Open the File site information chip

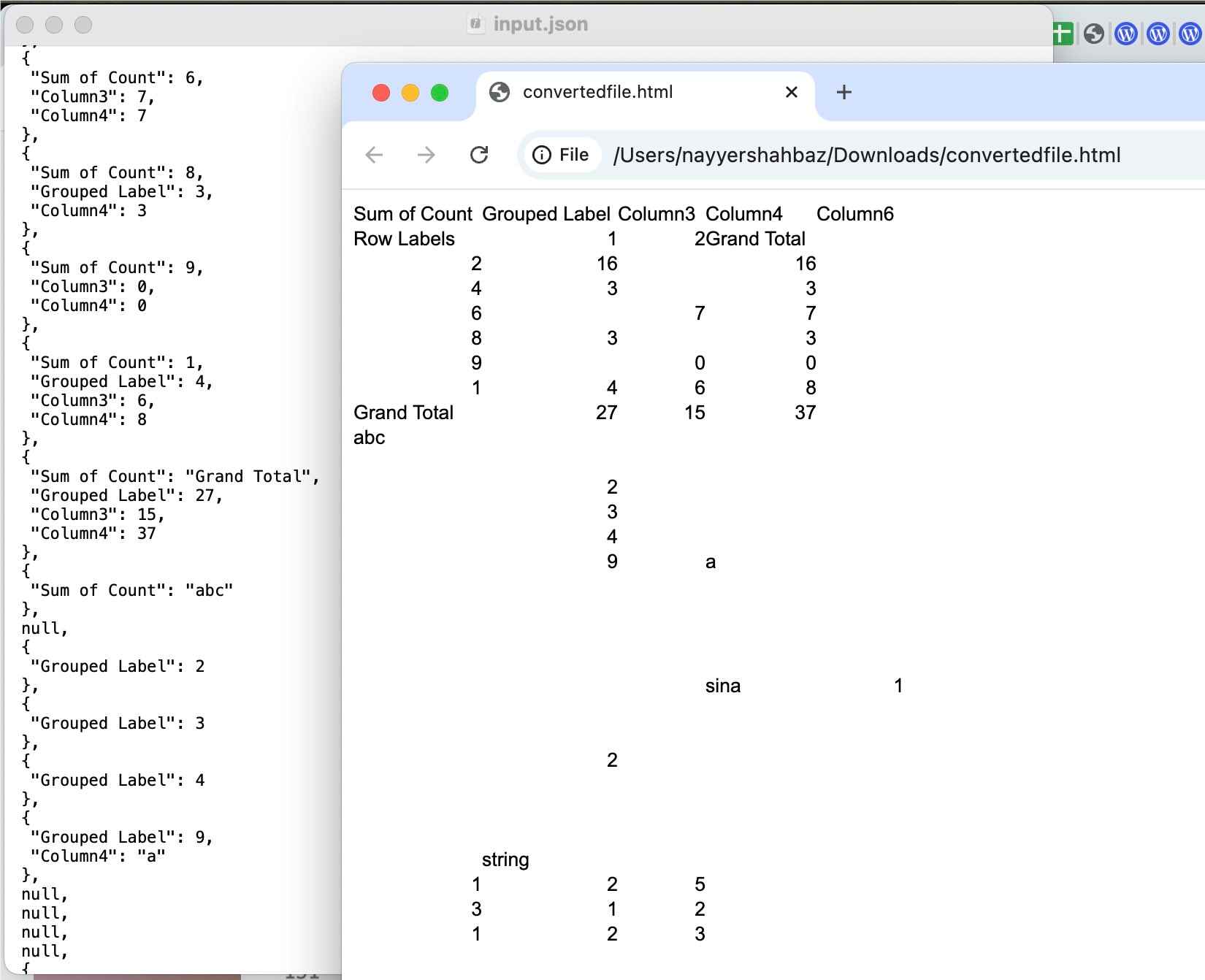click(561, 155)
